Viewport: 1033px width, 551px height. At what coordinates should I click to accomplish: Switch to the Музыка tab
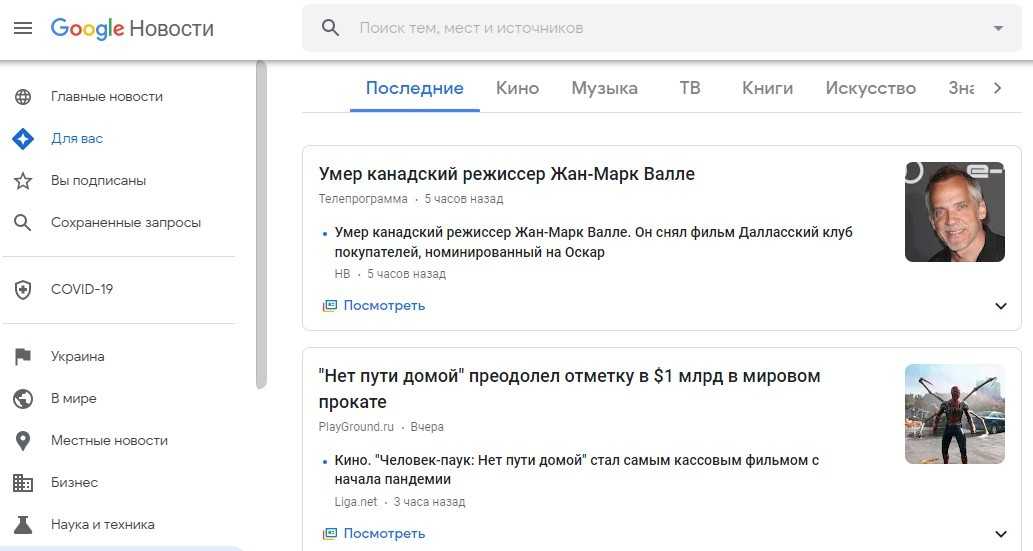(x=604, y=88)
